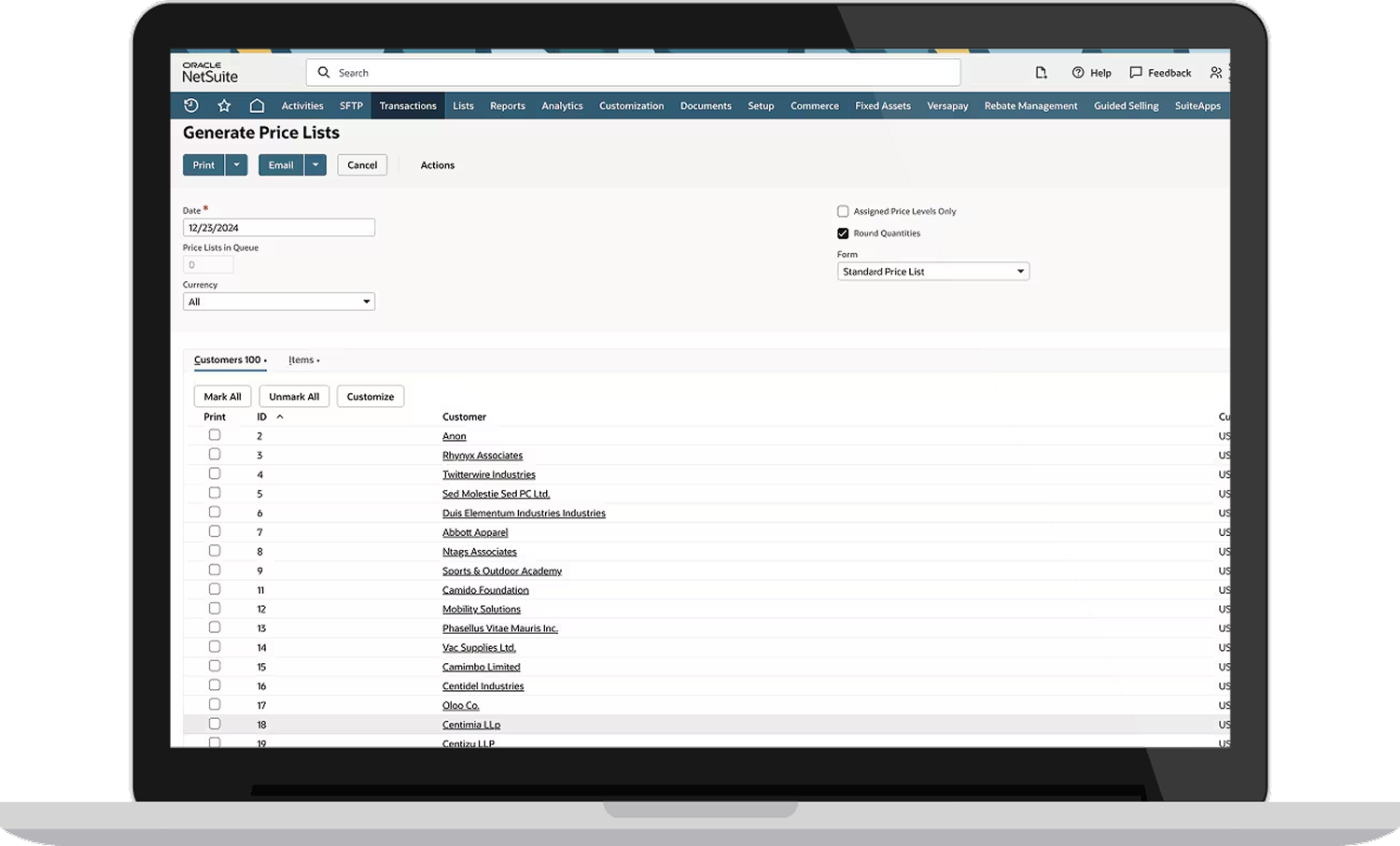1400x846 pixels.
Task: Click the Cancel button
Action: pyautogui.click(x=362, y=165)
